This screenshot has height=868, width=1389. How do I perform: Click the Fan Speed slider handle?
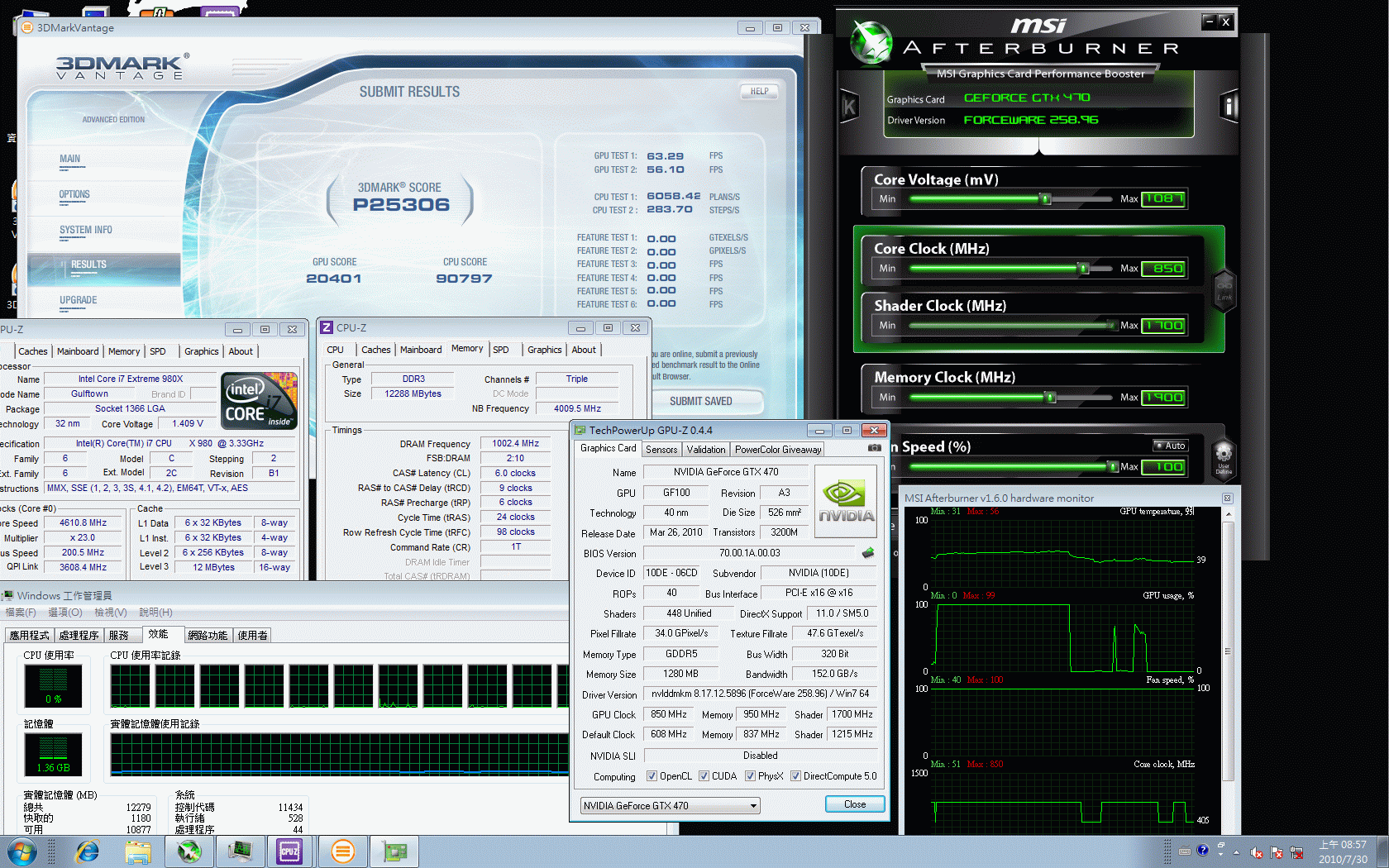pos(1112,467)
